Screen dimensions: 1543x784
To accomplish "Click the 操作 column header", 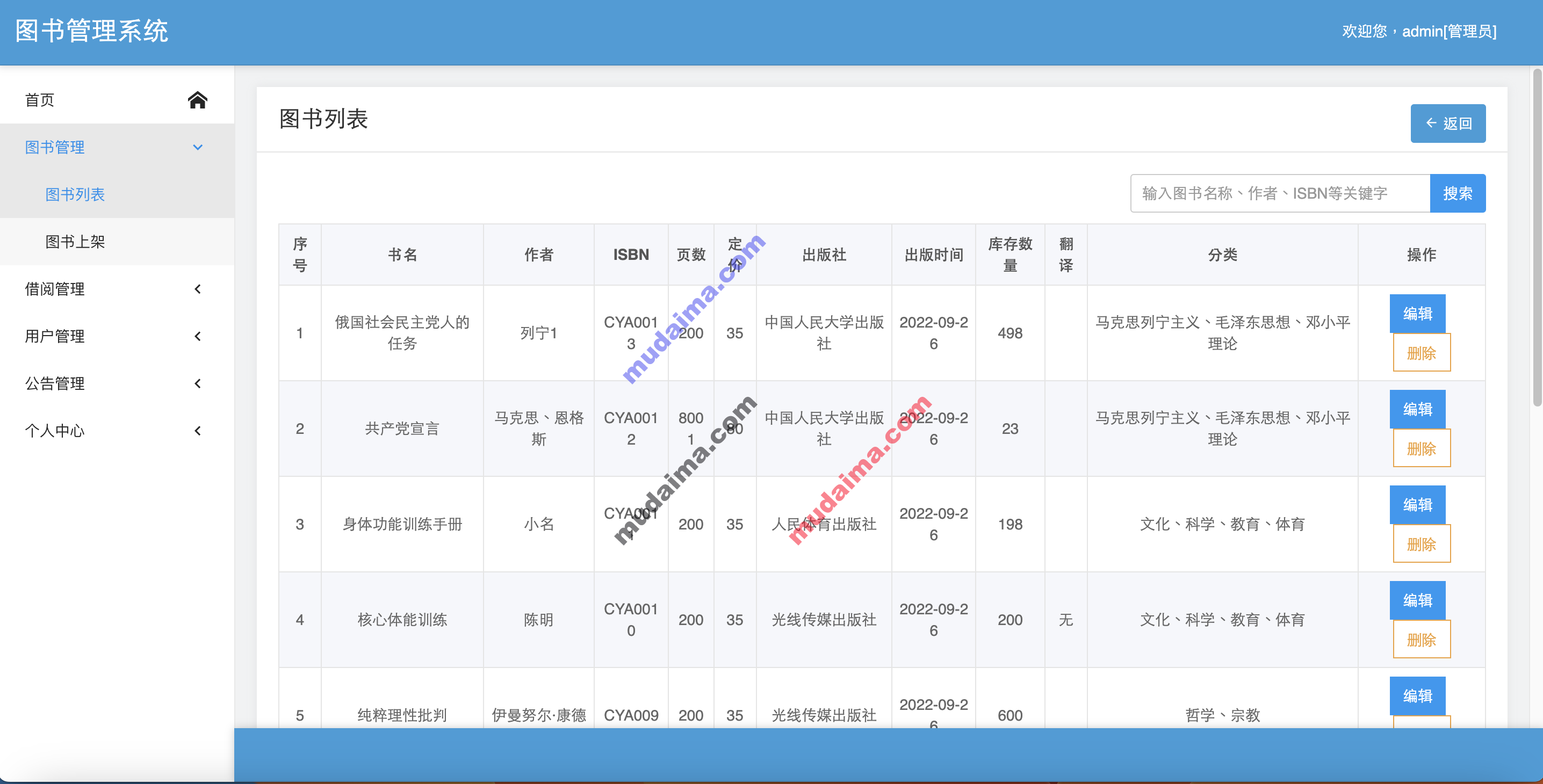I will (x=1422, y=255).
